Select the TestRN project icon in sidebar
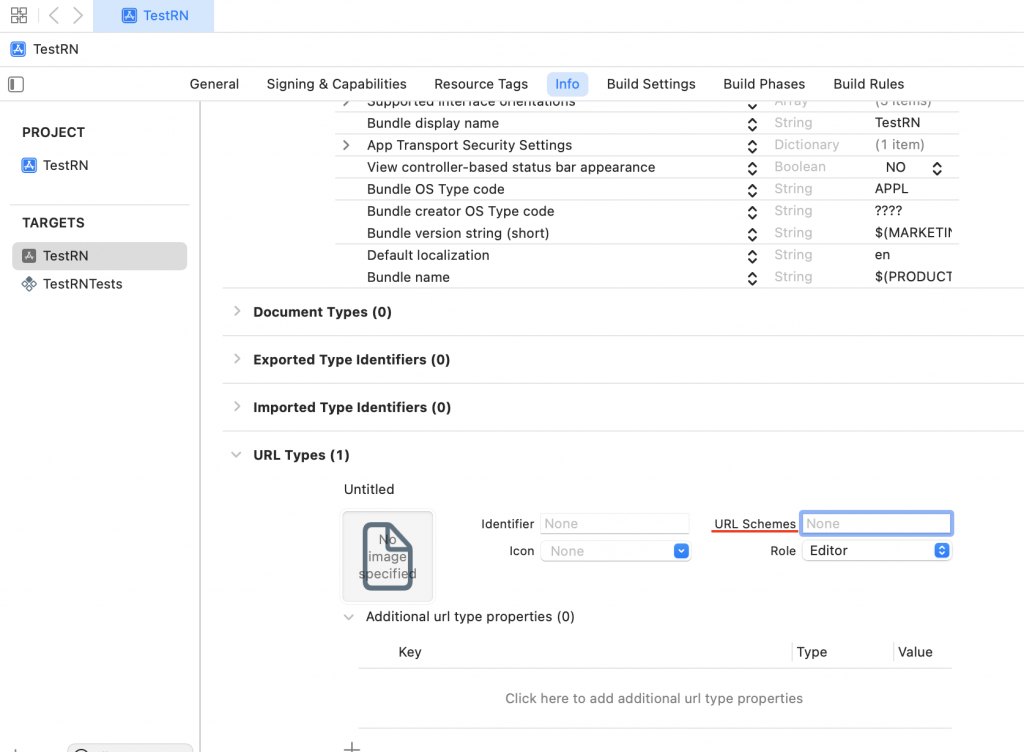The image size is (1024, 752). [29, 165]
